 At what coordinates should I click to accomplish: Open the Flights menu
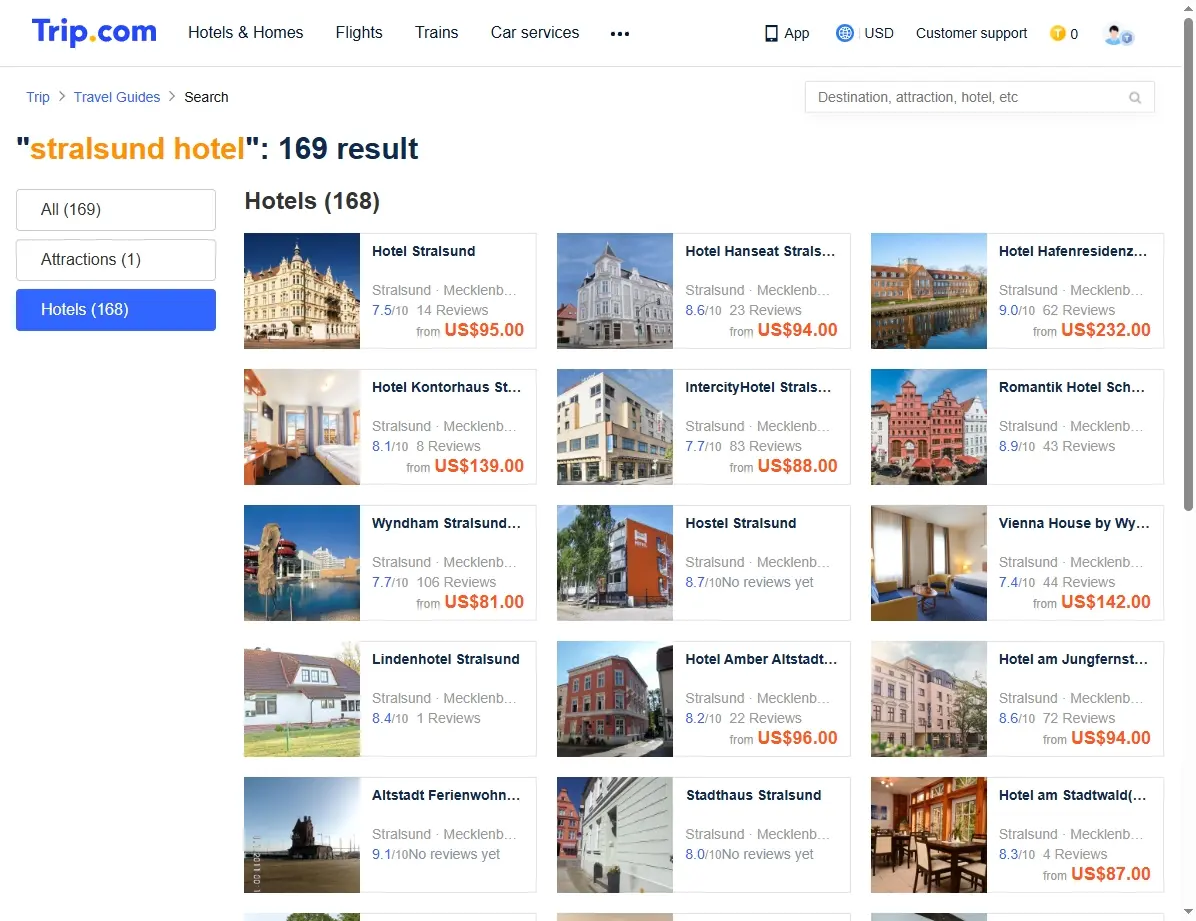pyautogui.click(x=358, y=33)
